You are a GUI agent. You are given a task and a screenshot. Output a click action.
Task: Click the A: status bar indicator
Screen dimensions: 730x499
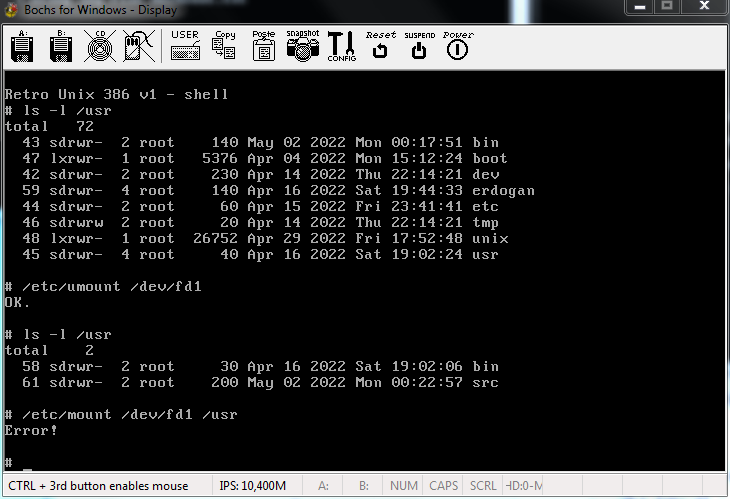pos(323,486)
